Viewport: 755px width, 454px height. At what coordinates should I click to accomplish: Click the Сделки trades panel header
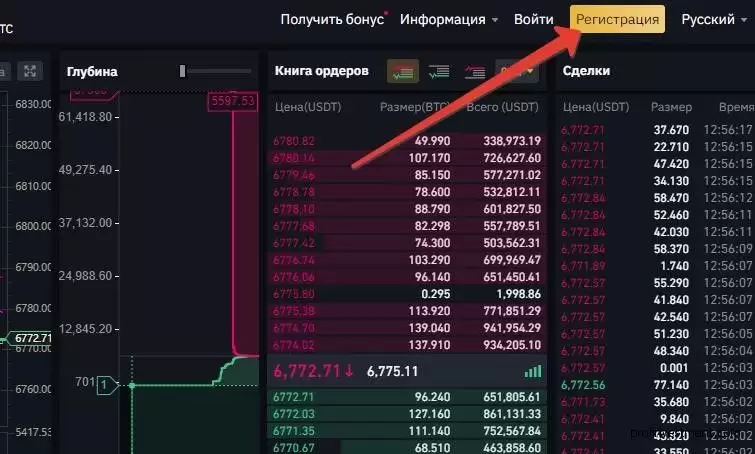pyautogui.click(x=586, y=71)
